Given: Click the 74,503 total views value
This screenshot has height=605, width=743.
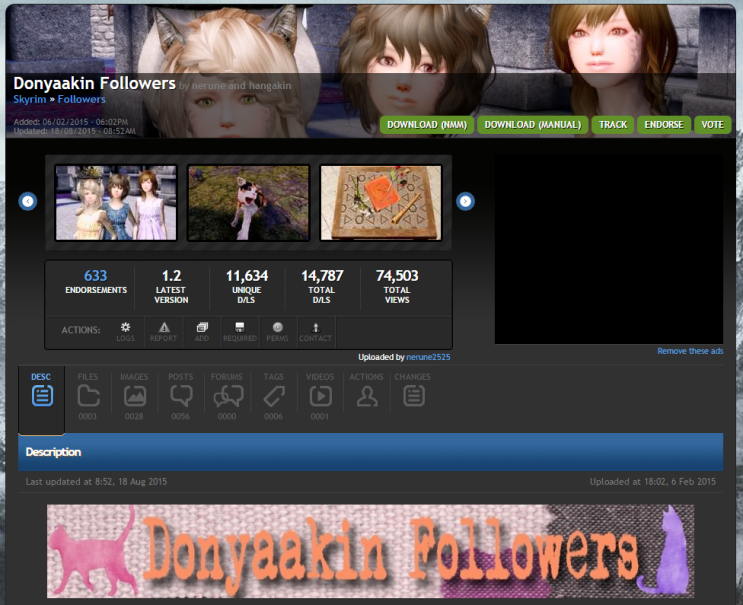Looking at the screenshot, I should 397,276.
